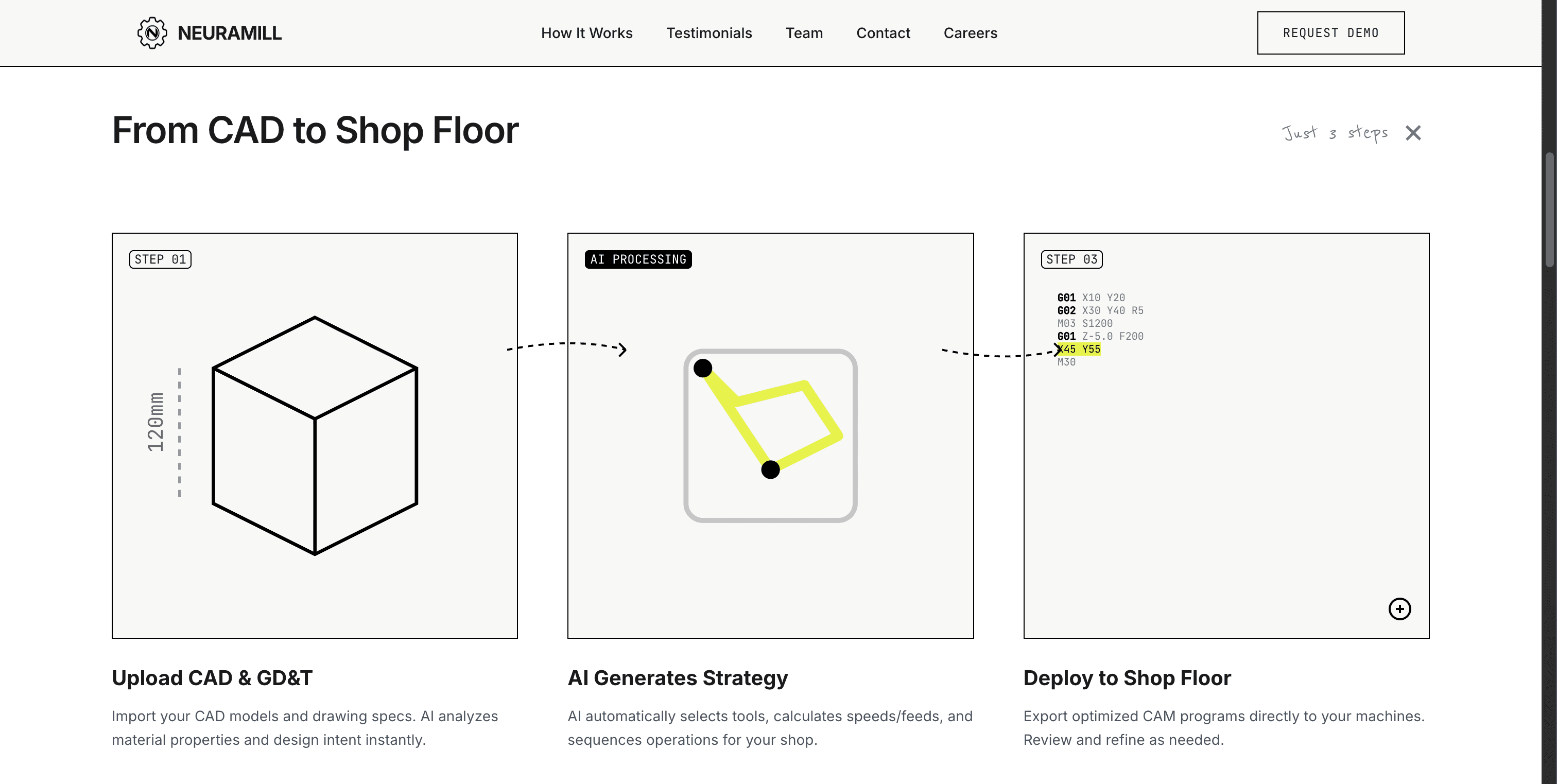This screenshot has width=1557, height=784.
Task: Click the NEURAMILL brand name
Action: pyautogui.click(x=229, y=33)
